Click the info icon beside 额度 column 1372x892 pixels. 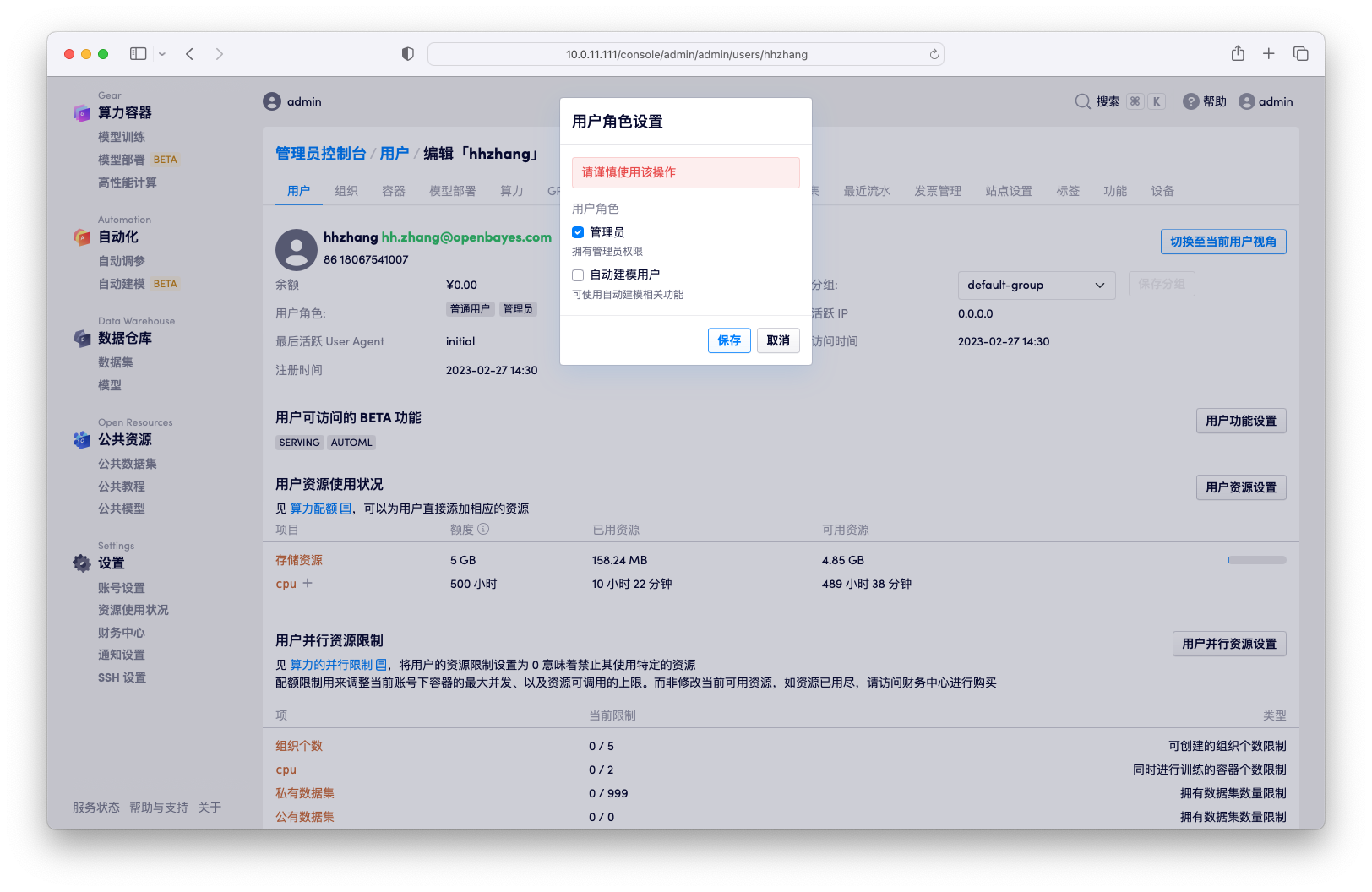pyautogui.click(x=482, y=529)
